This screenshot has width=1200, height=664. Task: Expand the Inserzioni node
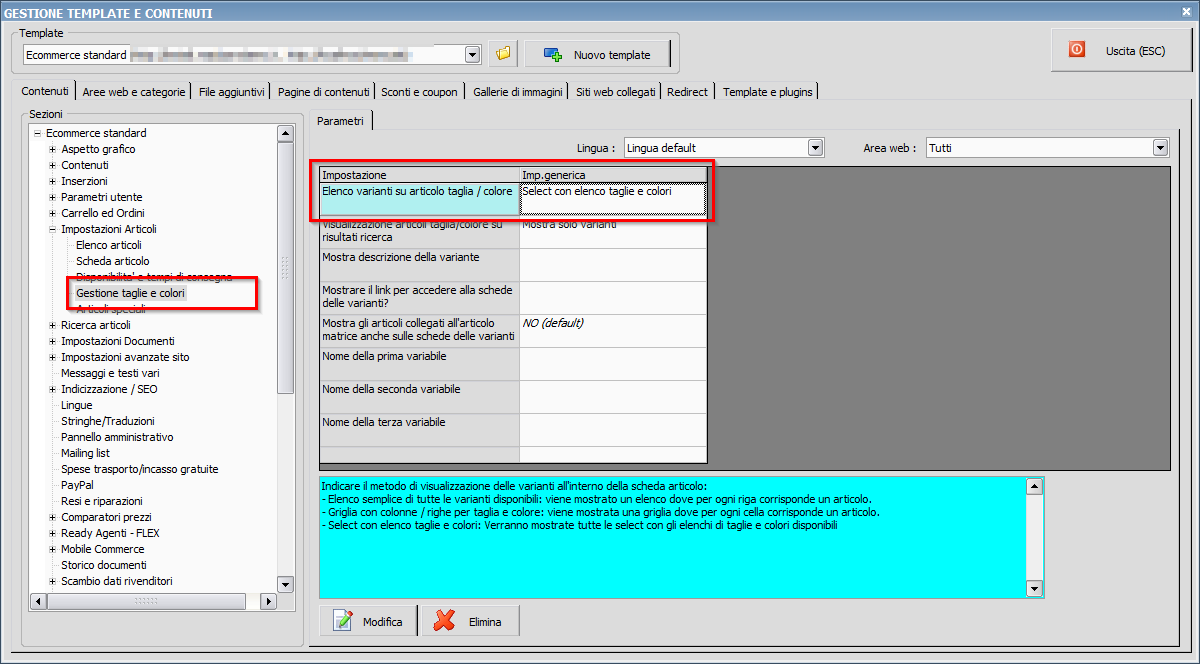(52, 181)
